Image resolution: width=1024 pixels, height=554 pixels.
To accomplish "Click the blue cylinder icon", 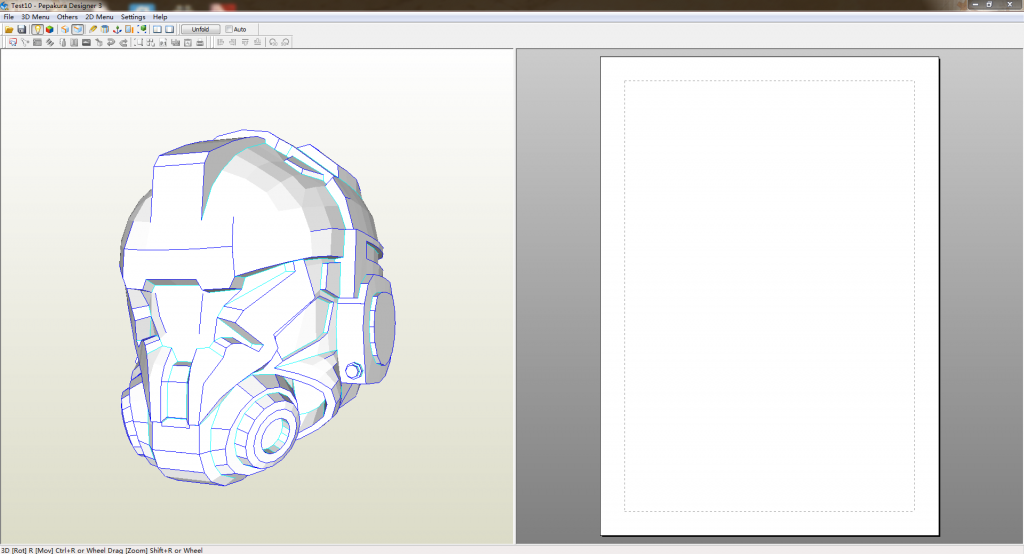I will point(104,29).
